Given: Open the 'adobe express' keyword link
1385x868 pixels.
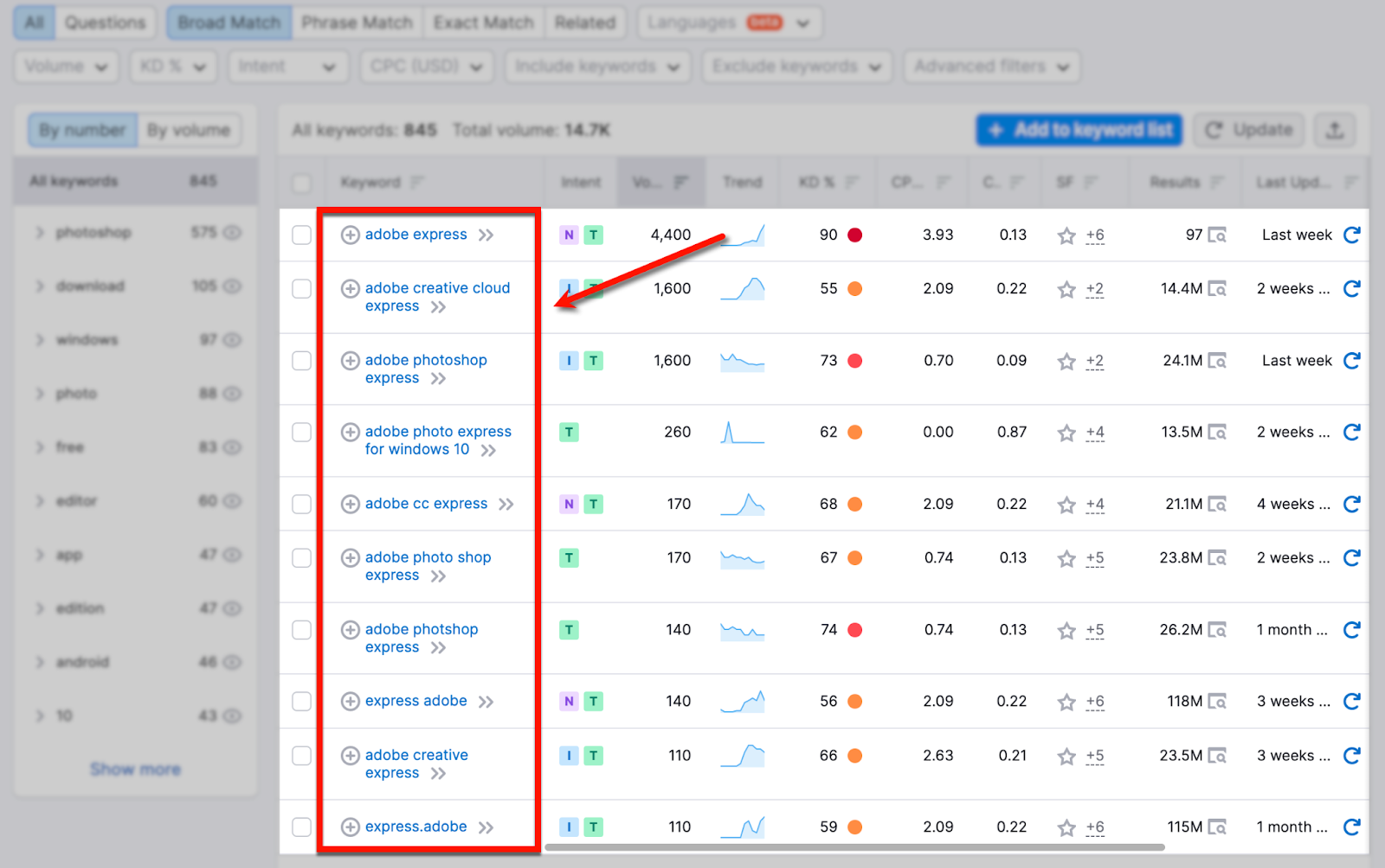Looking at the screenshot, I should 415,235.
